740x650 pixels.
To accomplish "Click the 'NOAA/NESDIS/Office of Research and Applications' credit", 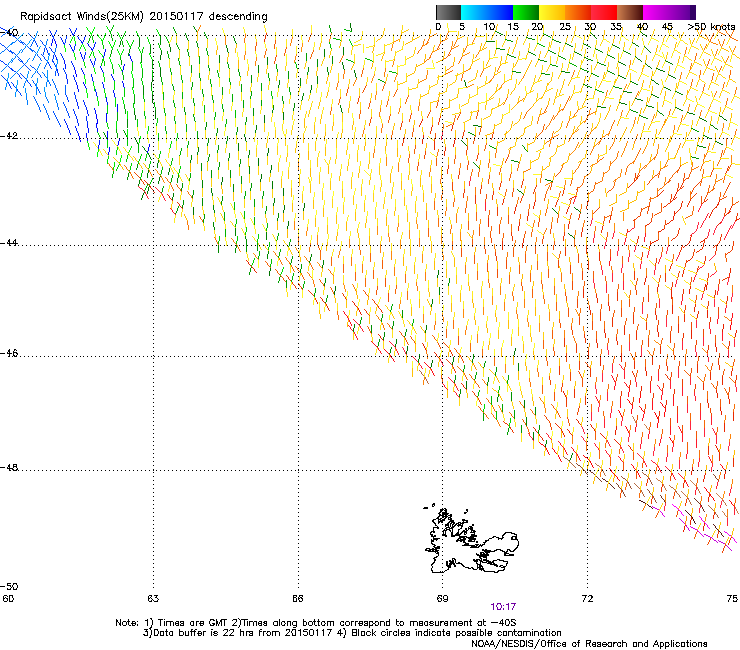I will (x=589, y=644).
